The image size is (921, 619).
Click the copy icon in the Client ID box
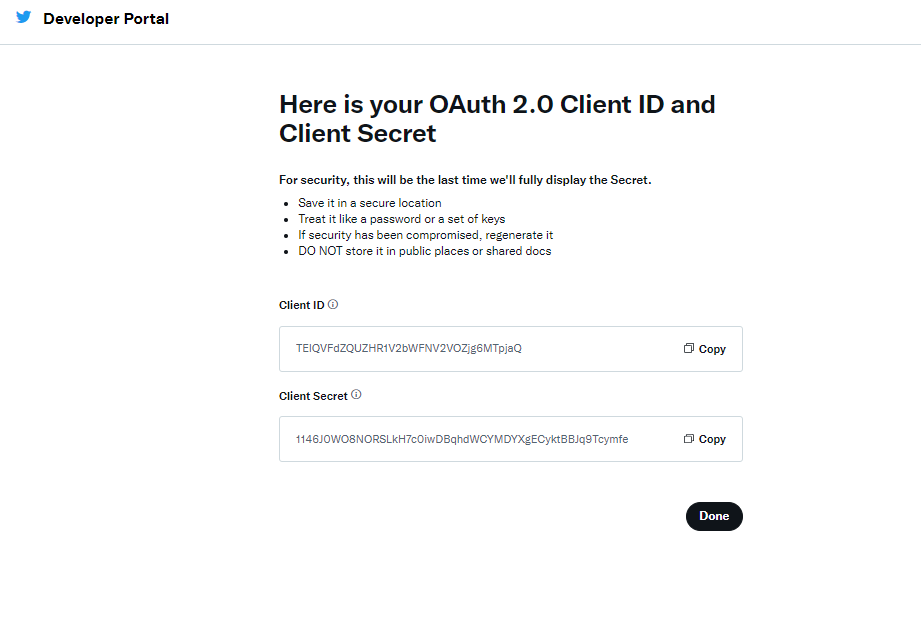click(689, 349)
